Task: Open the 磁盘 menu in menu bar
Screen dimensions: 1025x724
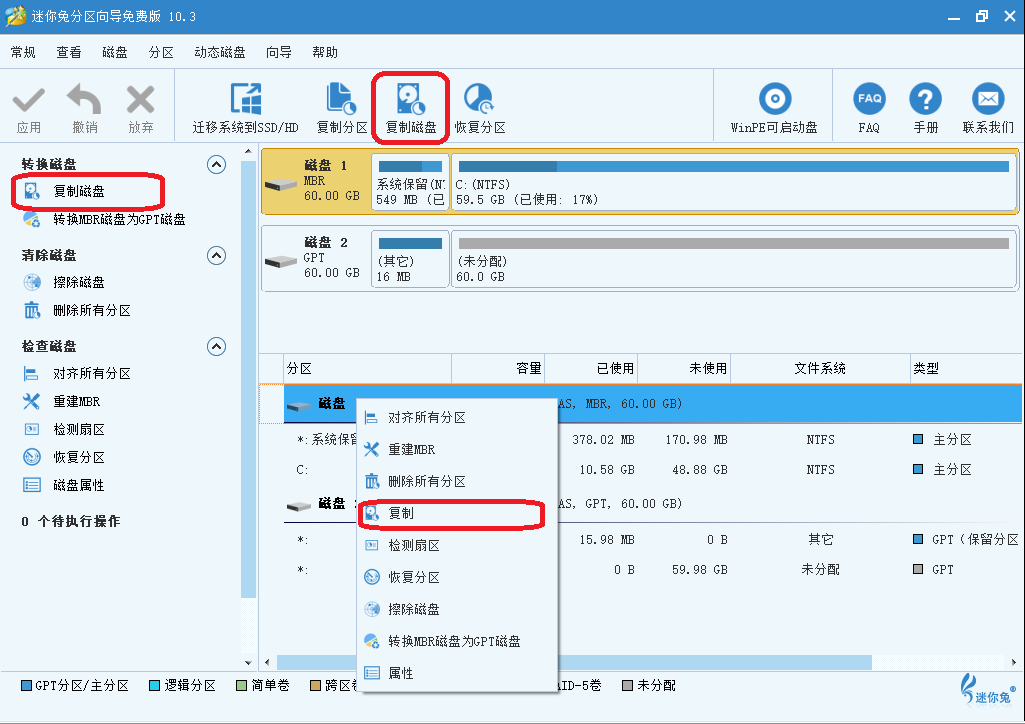Action: click(x=115, y=52)
